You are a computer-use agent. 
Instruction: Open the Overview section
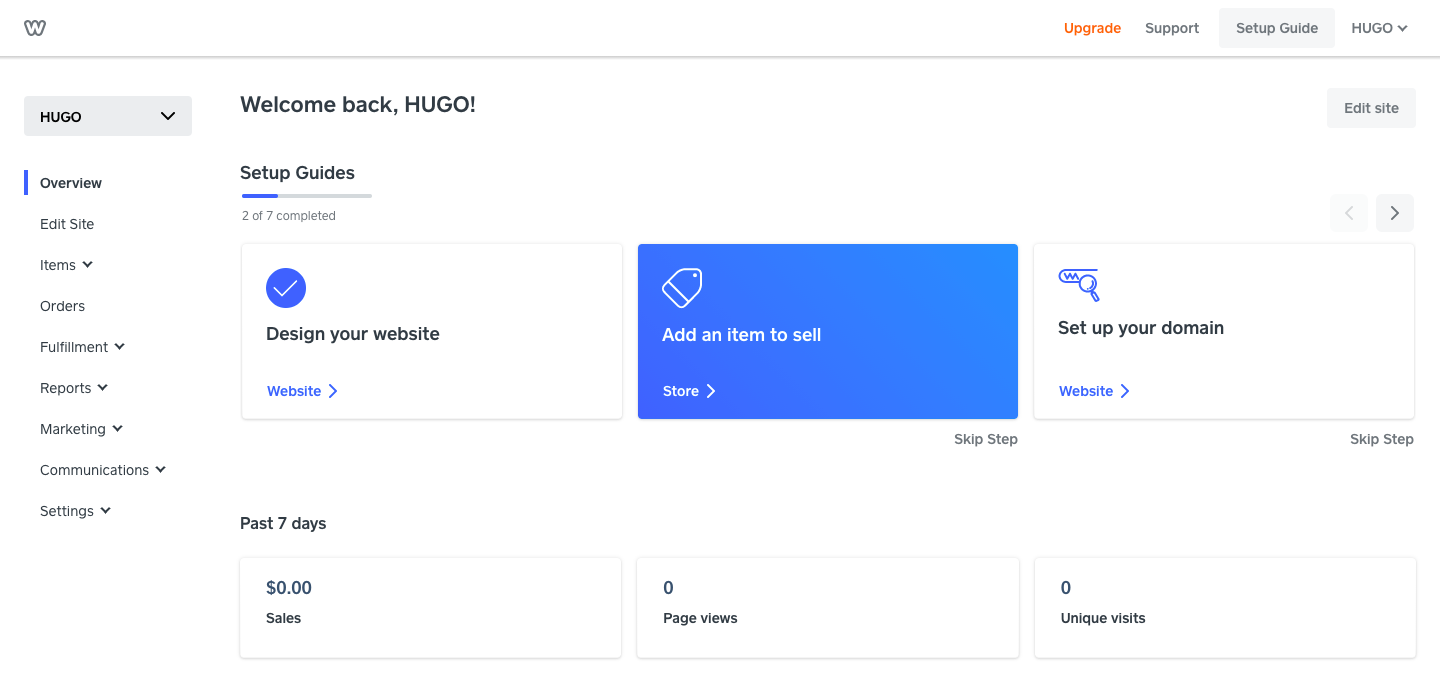pos(70,182)
